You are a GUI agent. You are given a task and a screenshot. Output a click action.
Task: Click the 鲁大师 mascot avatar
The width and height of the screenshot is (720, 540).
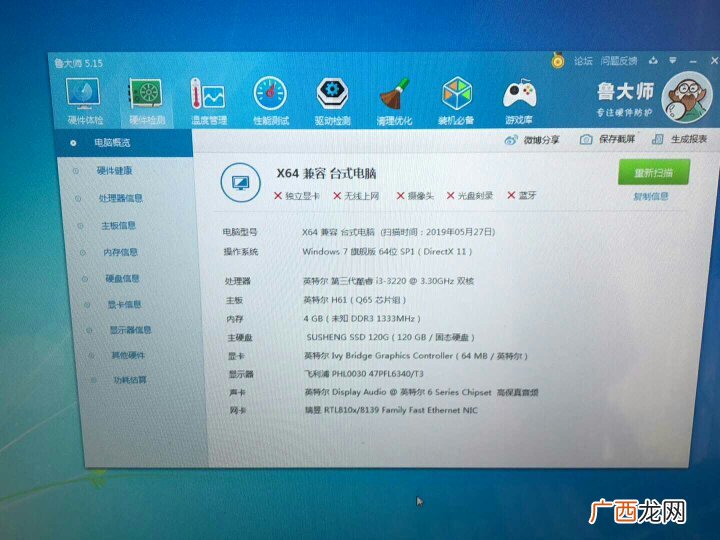pos(686,98)
